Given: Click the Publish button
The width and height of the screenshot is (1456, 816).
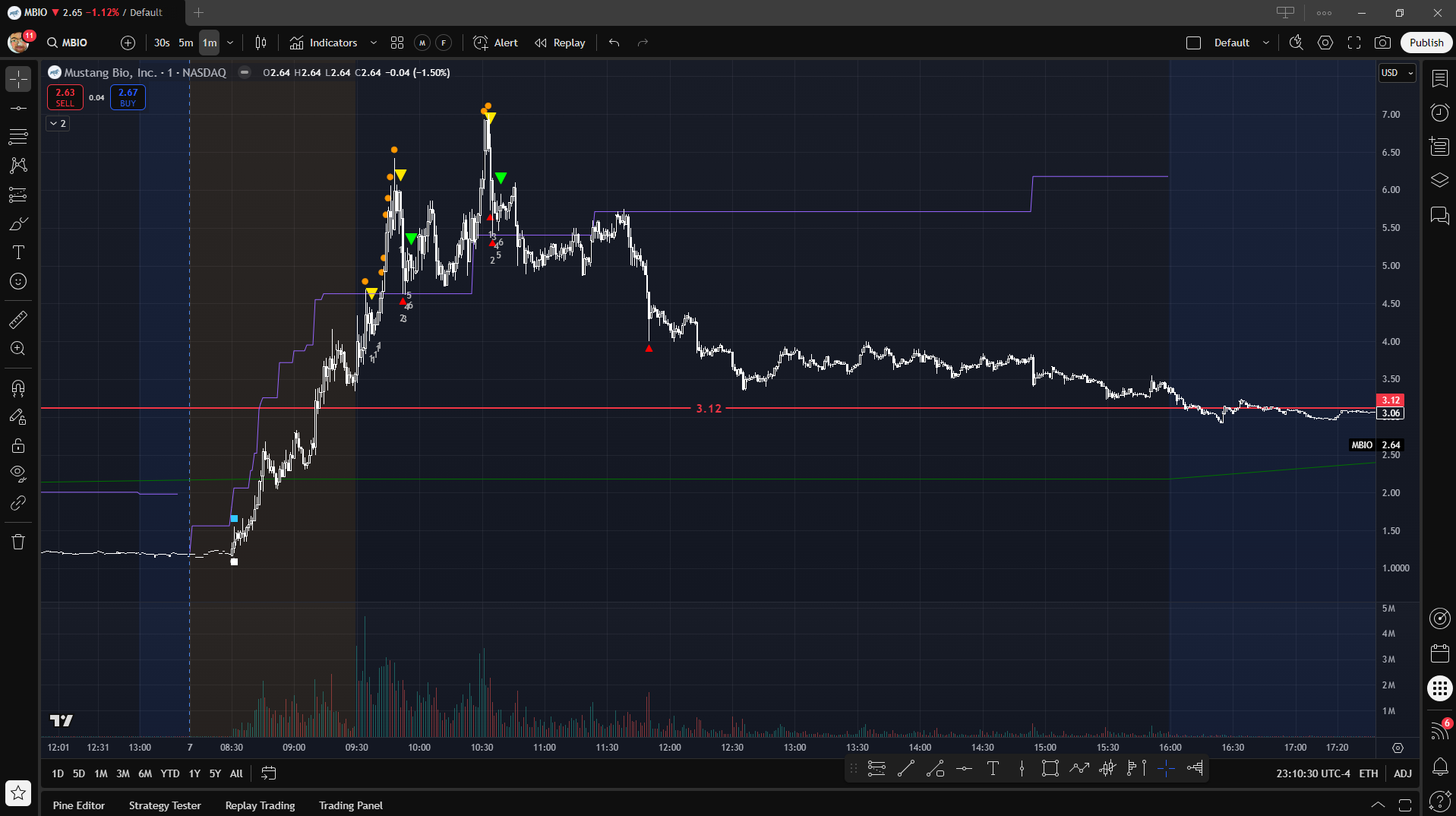Looking at the screenshot, I should click(x=1426, y=43).
